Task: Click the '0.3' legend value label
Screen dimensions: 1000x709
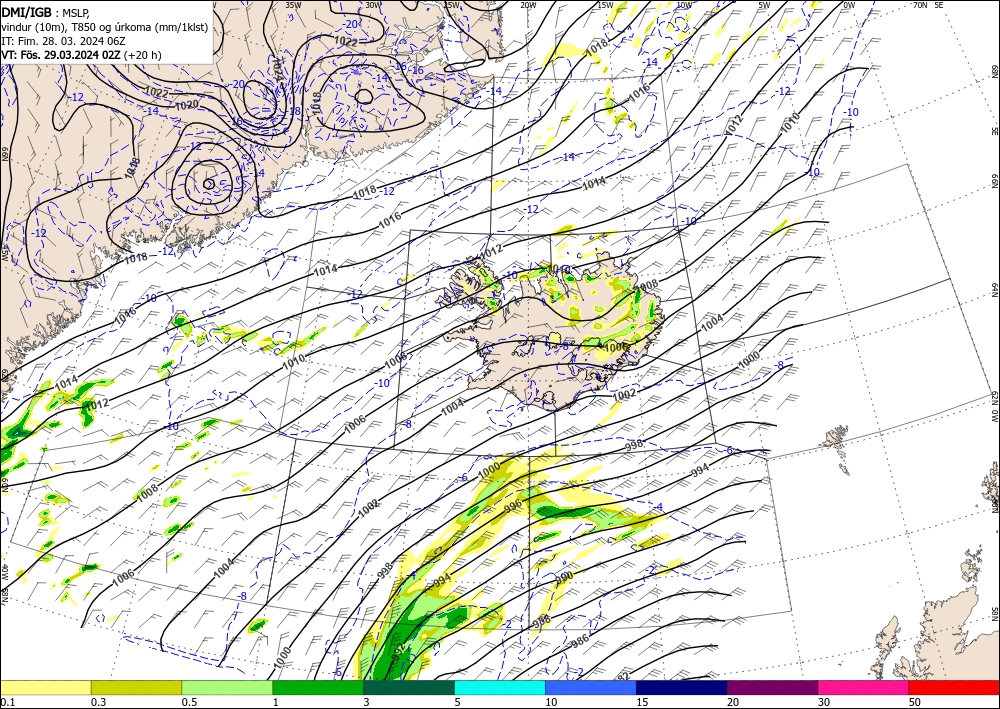Action: point(98,702)
